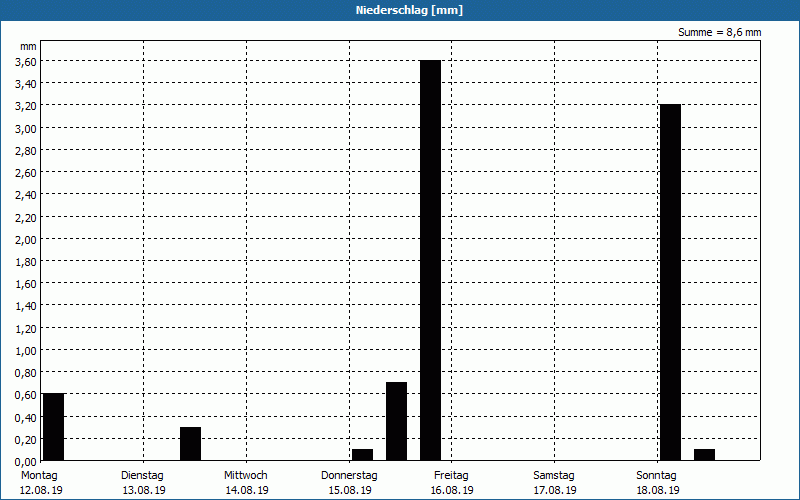Click the Montag axis label
The height and width of the screenshot is (500, 800).
tap(39, 476)
